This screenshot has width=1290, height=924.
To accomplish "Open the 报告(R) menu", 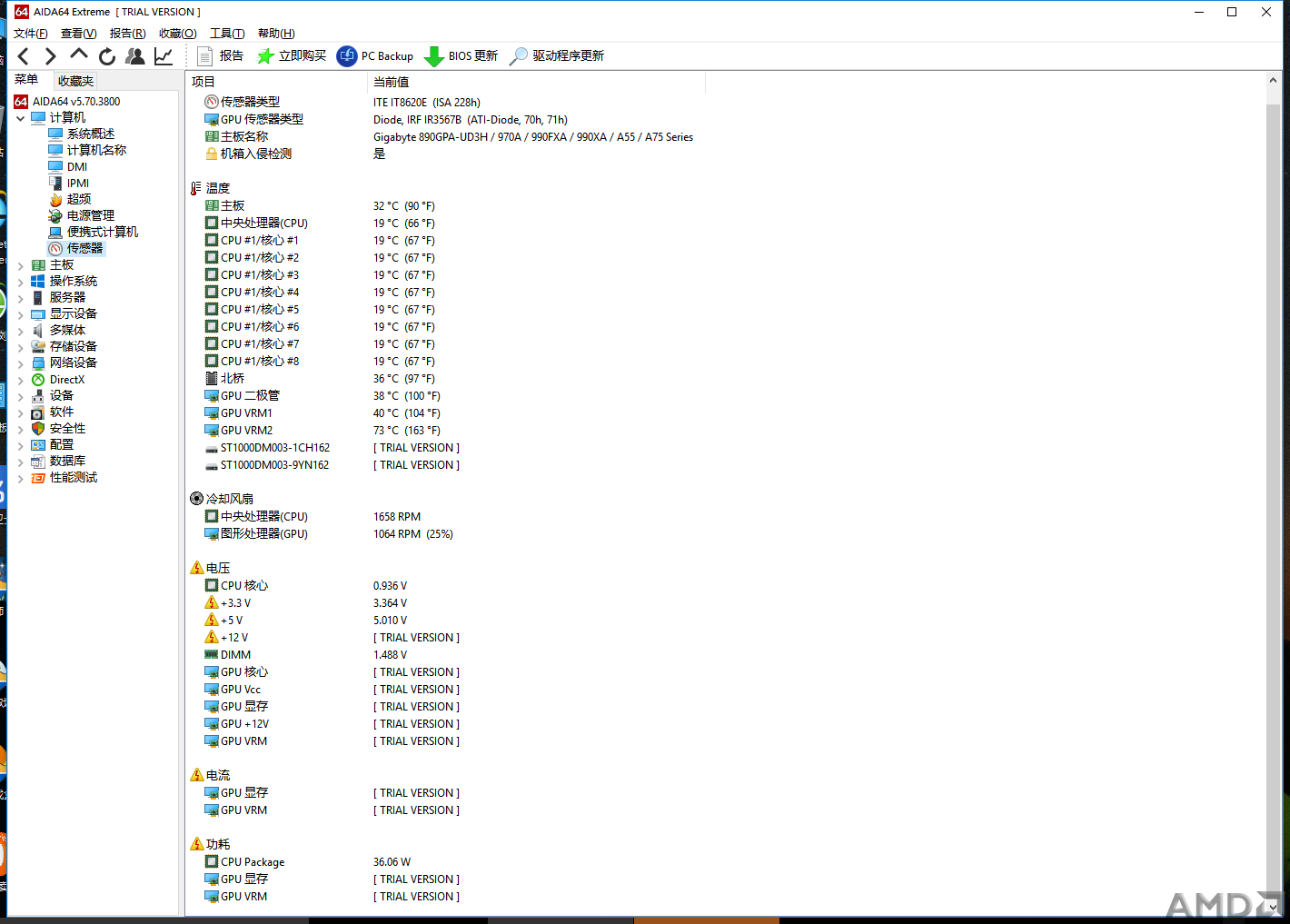I will [x=128, y=34].
